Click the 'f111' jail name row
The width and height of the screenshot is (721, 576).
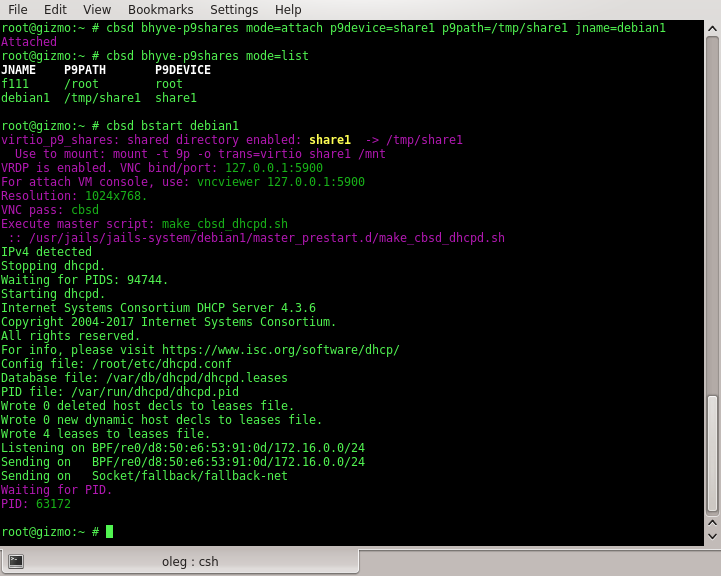[15, 84]
